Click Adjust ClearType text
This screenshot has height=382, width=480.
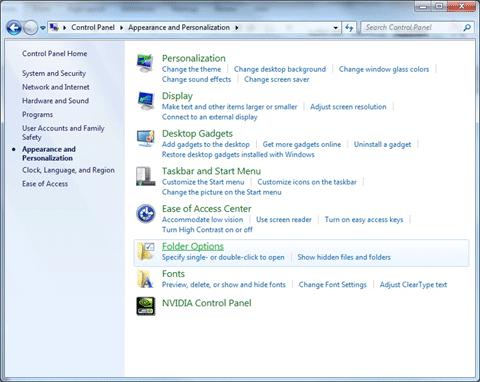[413, 285]
